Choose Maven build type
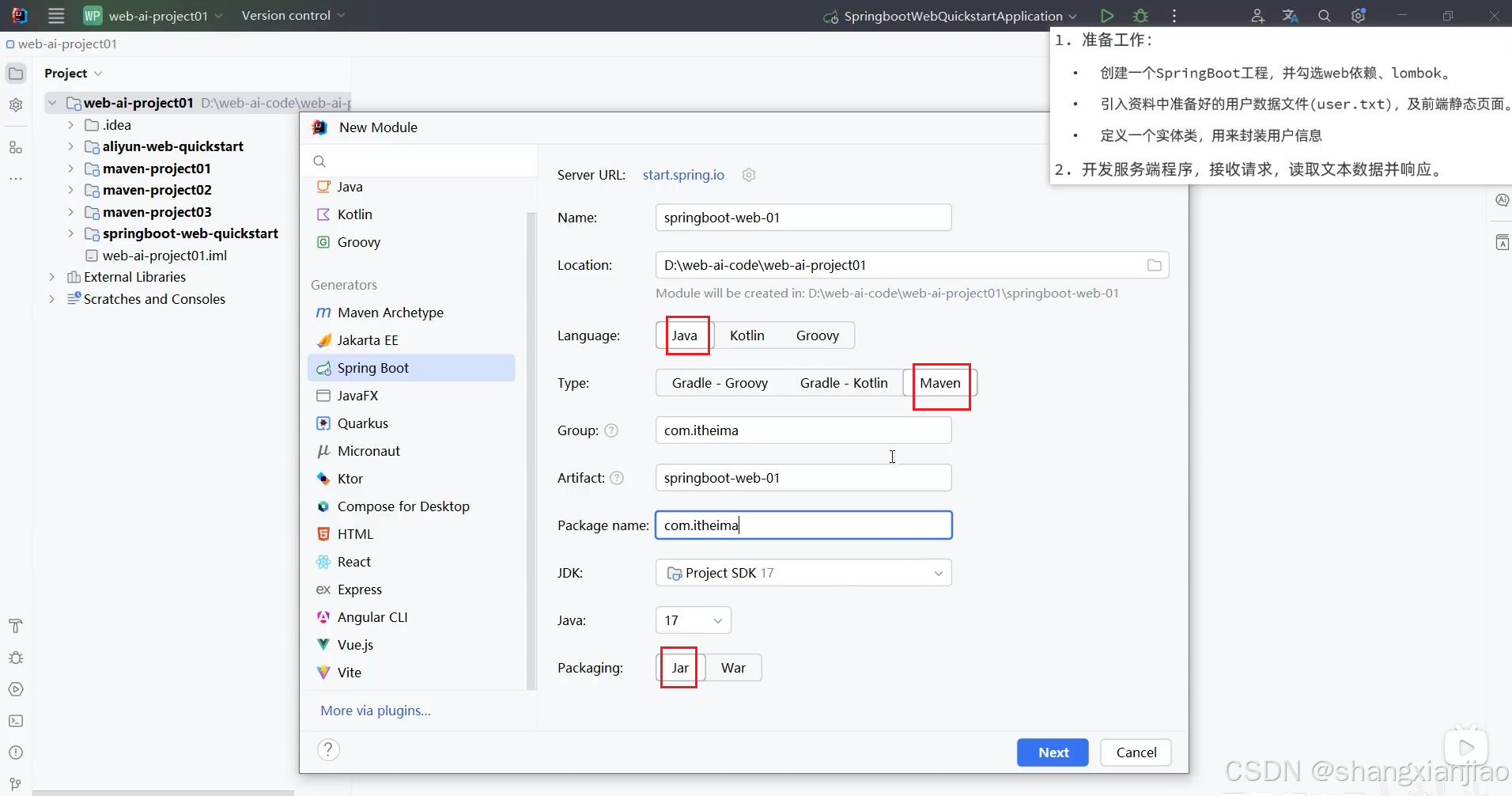 [x=940, y=383]
